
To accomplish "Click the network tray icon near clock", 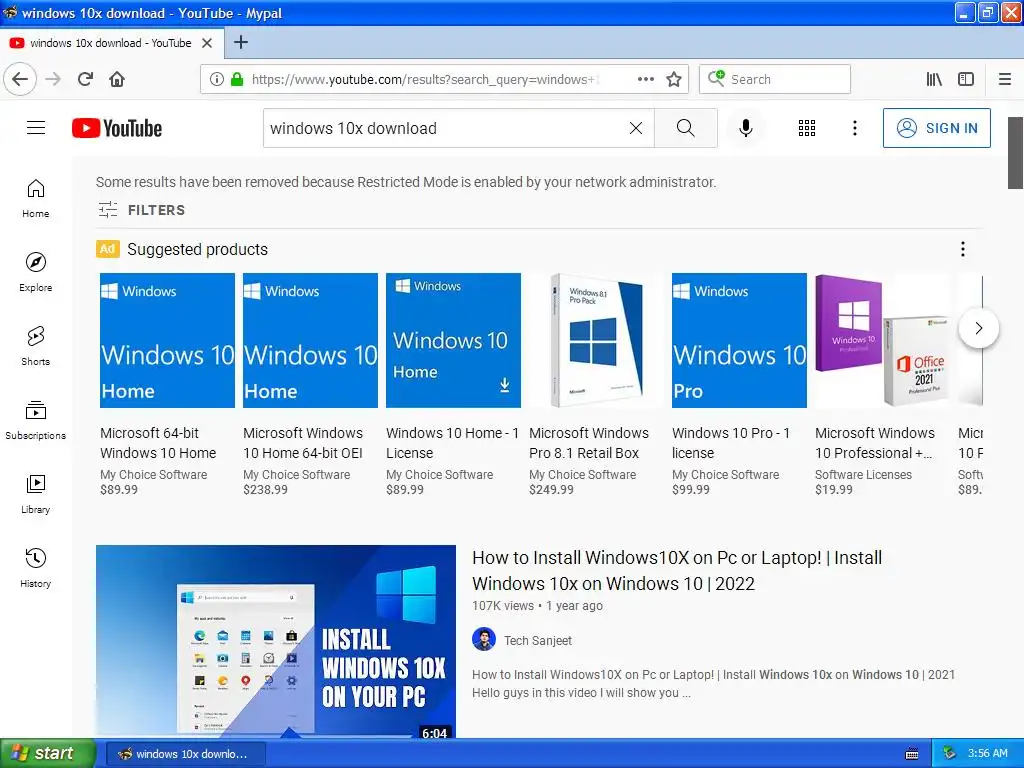I will click(950, 753).
